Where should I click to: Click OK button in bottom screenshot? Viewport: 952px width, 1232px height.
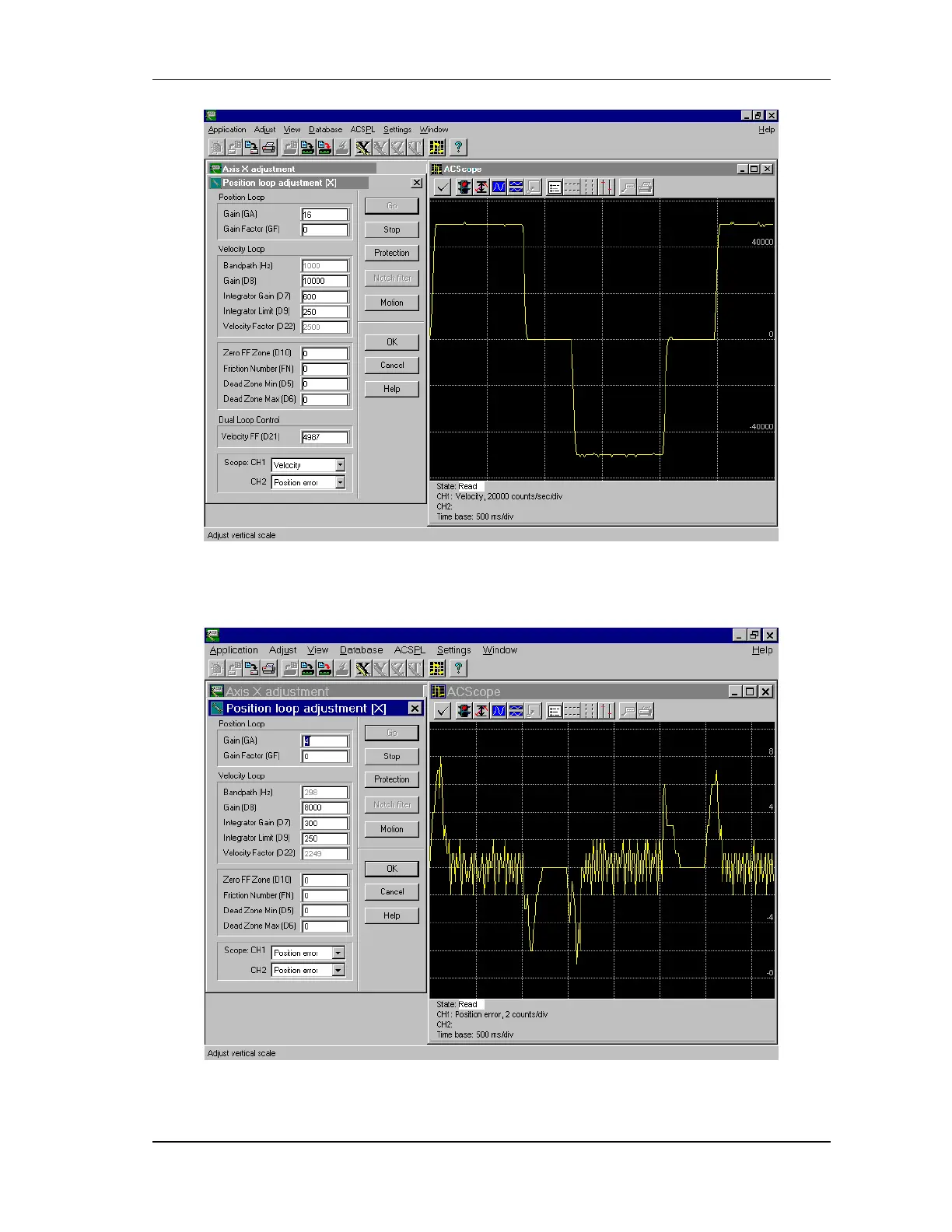392,869
